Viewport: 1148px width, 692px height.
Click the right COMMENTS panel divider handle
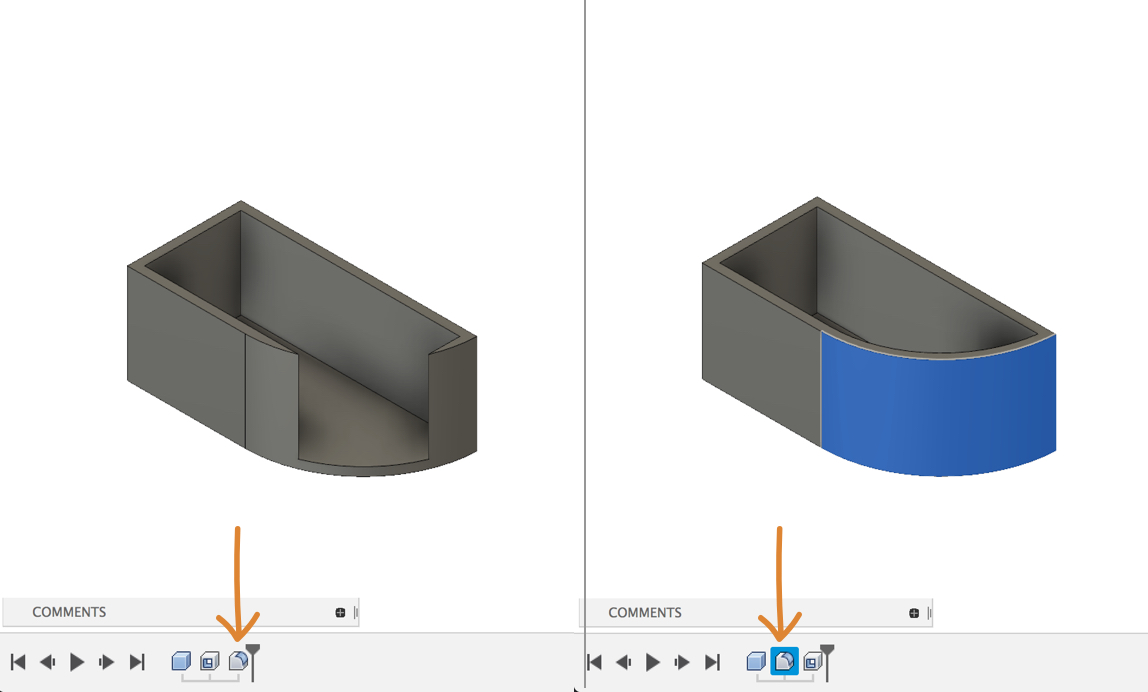point(930,613)
